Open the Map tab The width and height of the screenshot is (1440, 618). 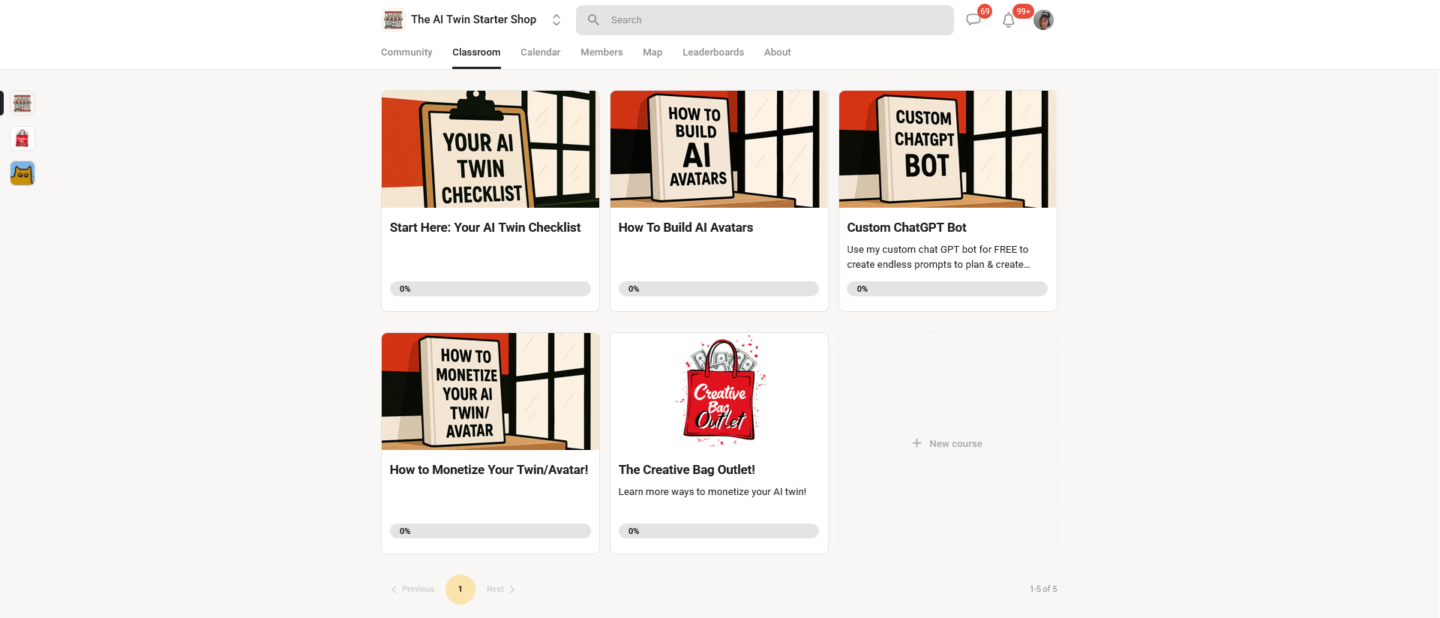(652, 52)
